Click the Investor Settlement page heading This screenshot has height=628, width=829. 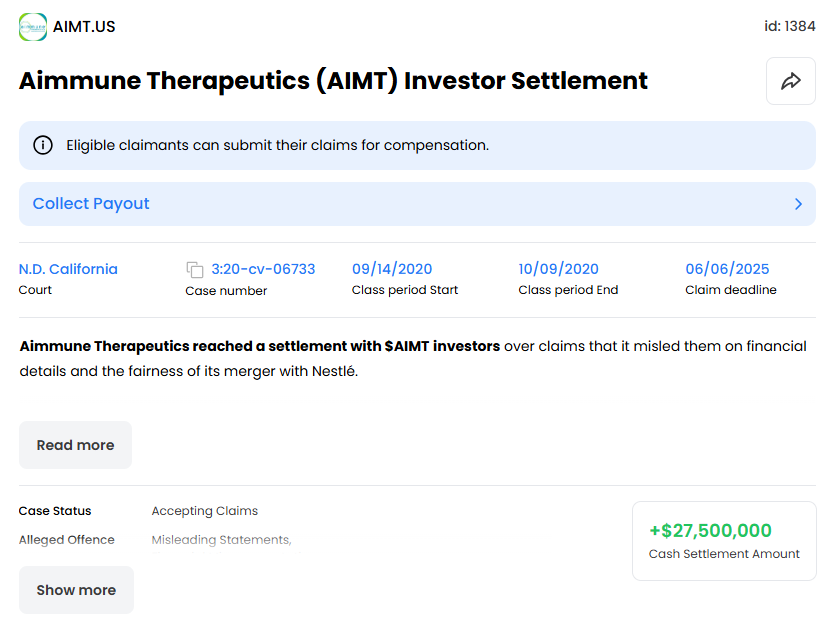coord(333,81)
